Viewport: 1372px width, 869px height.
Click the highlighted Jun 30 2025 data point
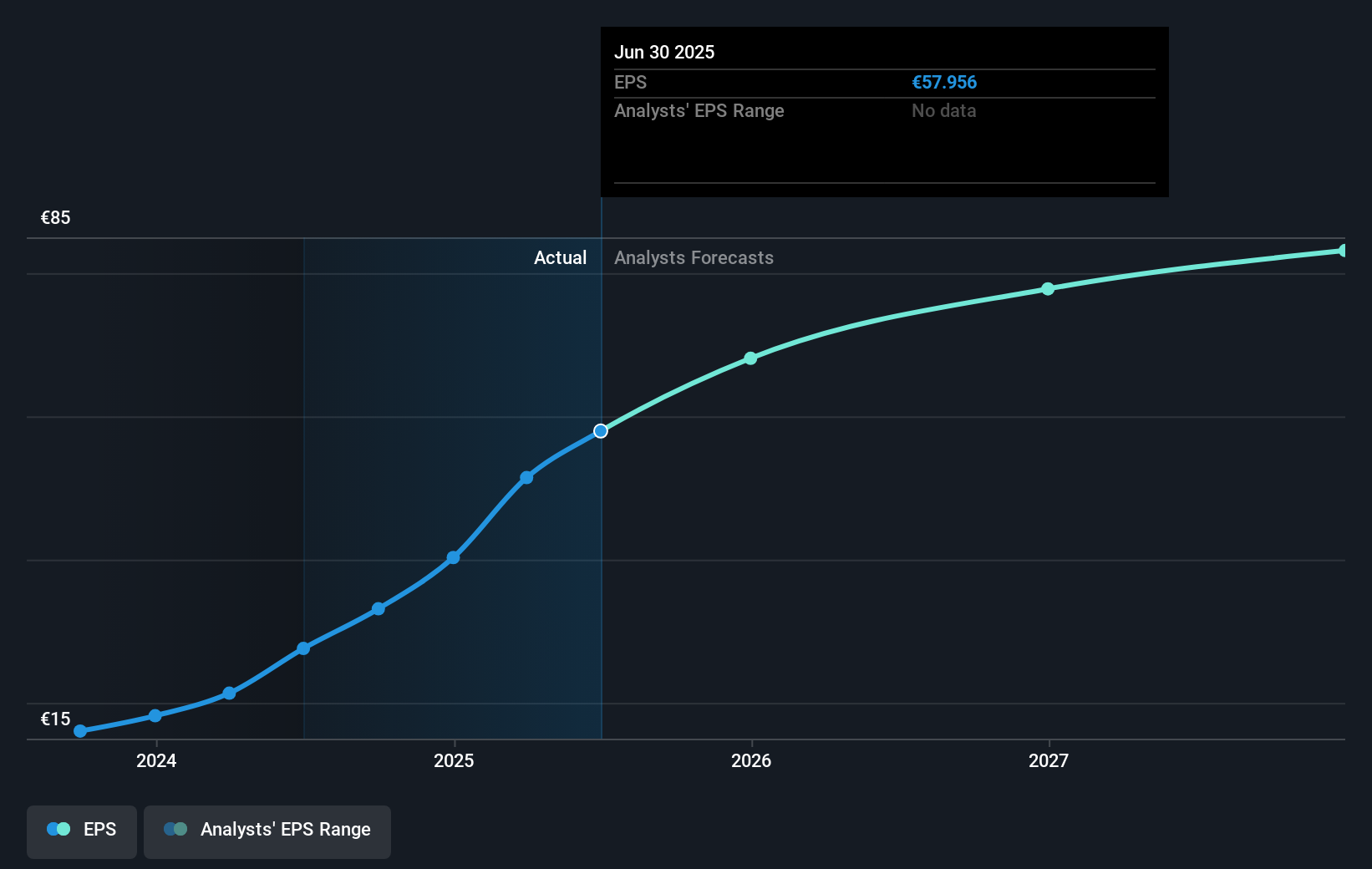pyautogui.click(x=601, y=431)
